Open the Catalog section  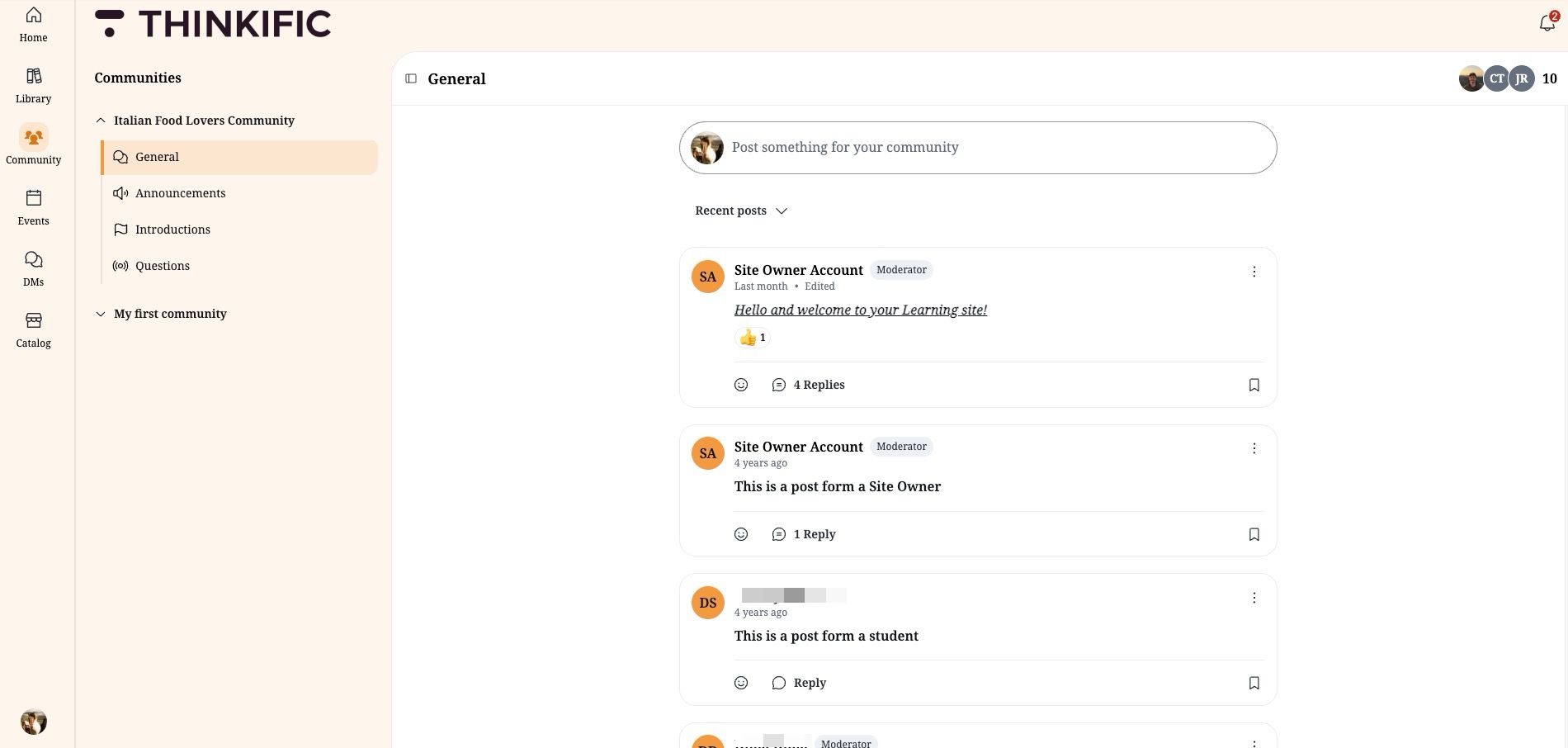pyautogui.click(x=33, y=330)
